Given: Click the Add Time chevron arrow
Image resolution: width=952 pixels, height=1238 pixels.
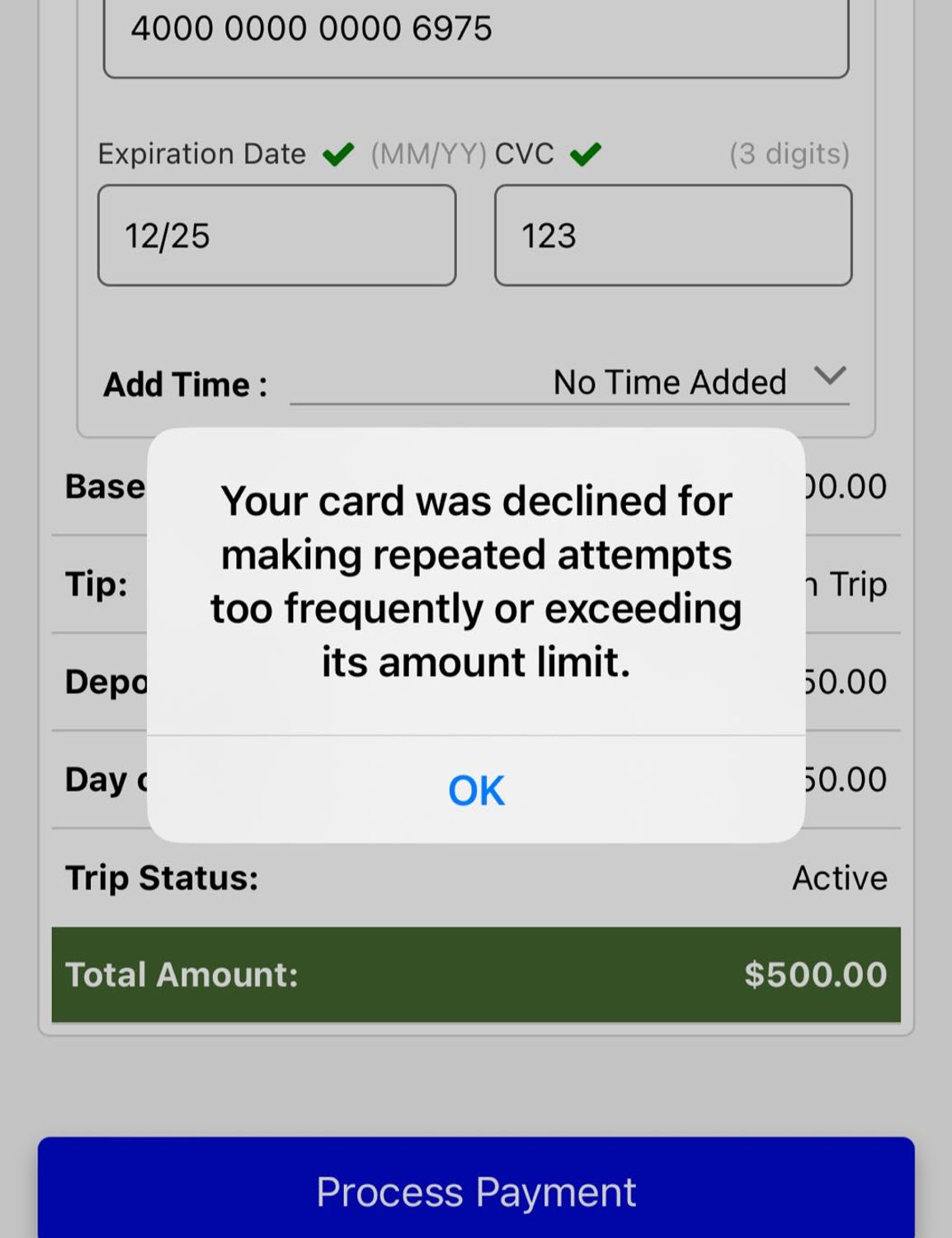Looking at the screenshot, I should tap(829, 376).
